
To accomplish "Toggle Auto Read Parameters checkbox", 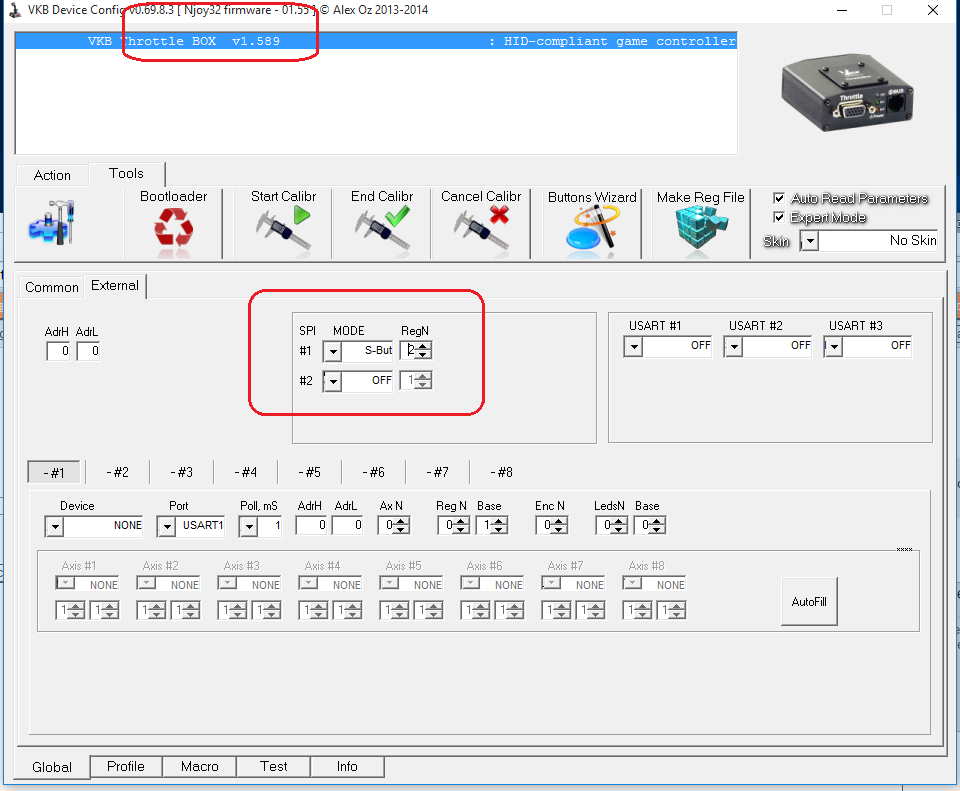I will (779, 198).
